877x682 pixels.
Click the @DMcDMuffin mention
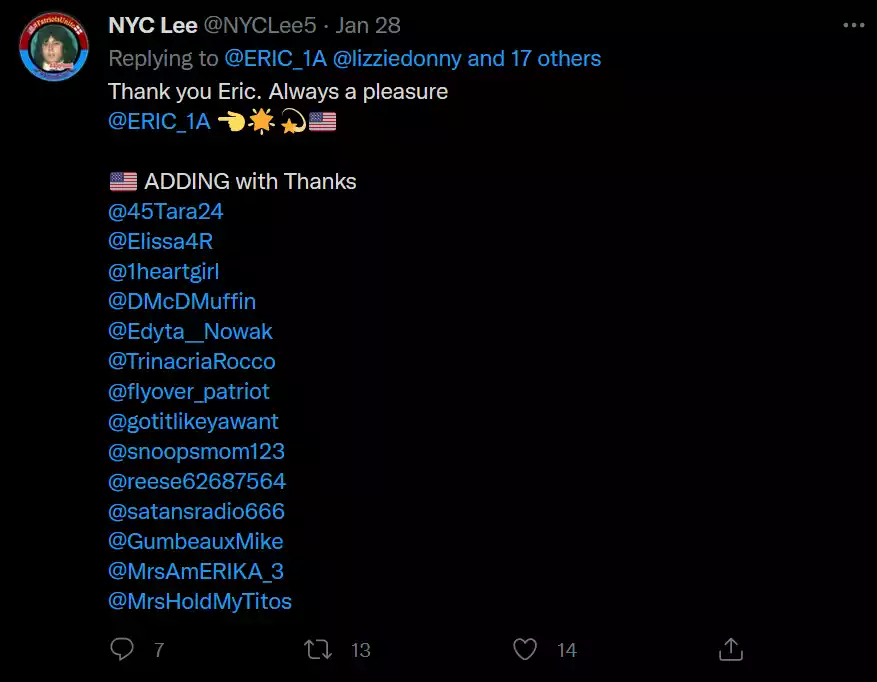tap(182, 302)
